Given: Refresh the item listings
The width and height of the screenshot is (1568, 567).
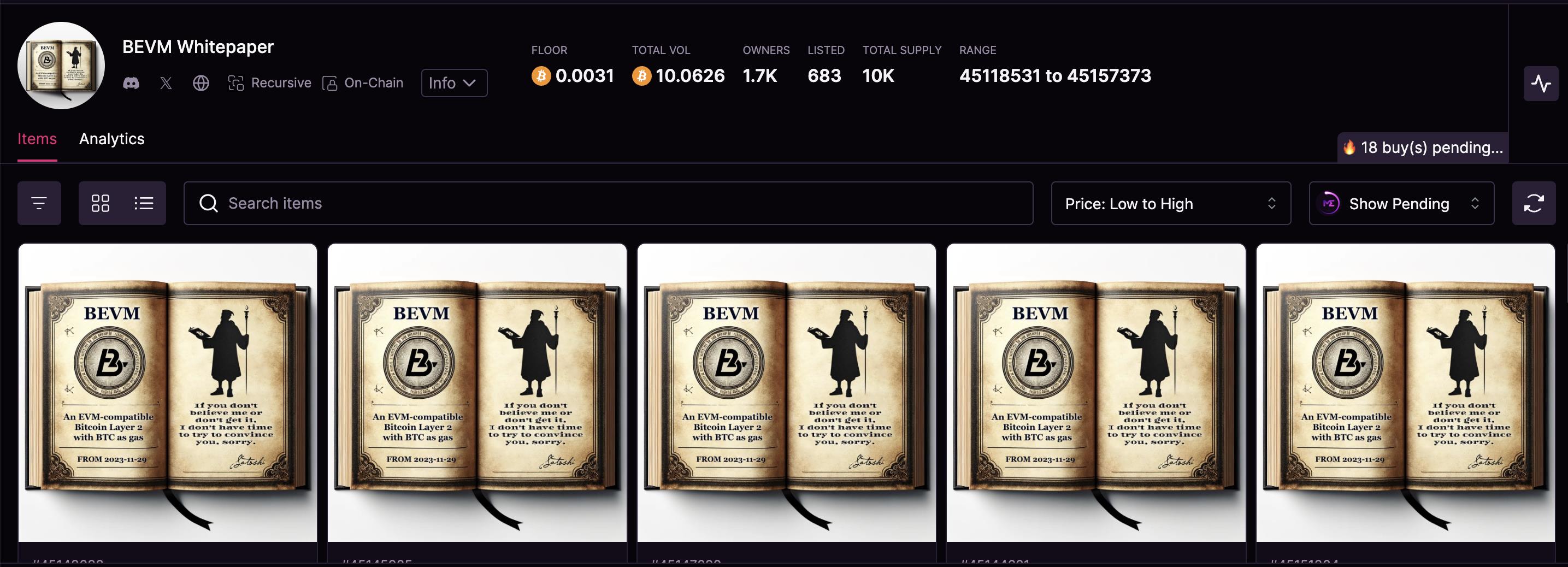Looking at the screenshot, I should point(1533,203).
